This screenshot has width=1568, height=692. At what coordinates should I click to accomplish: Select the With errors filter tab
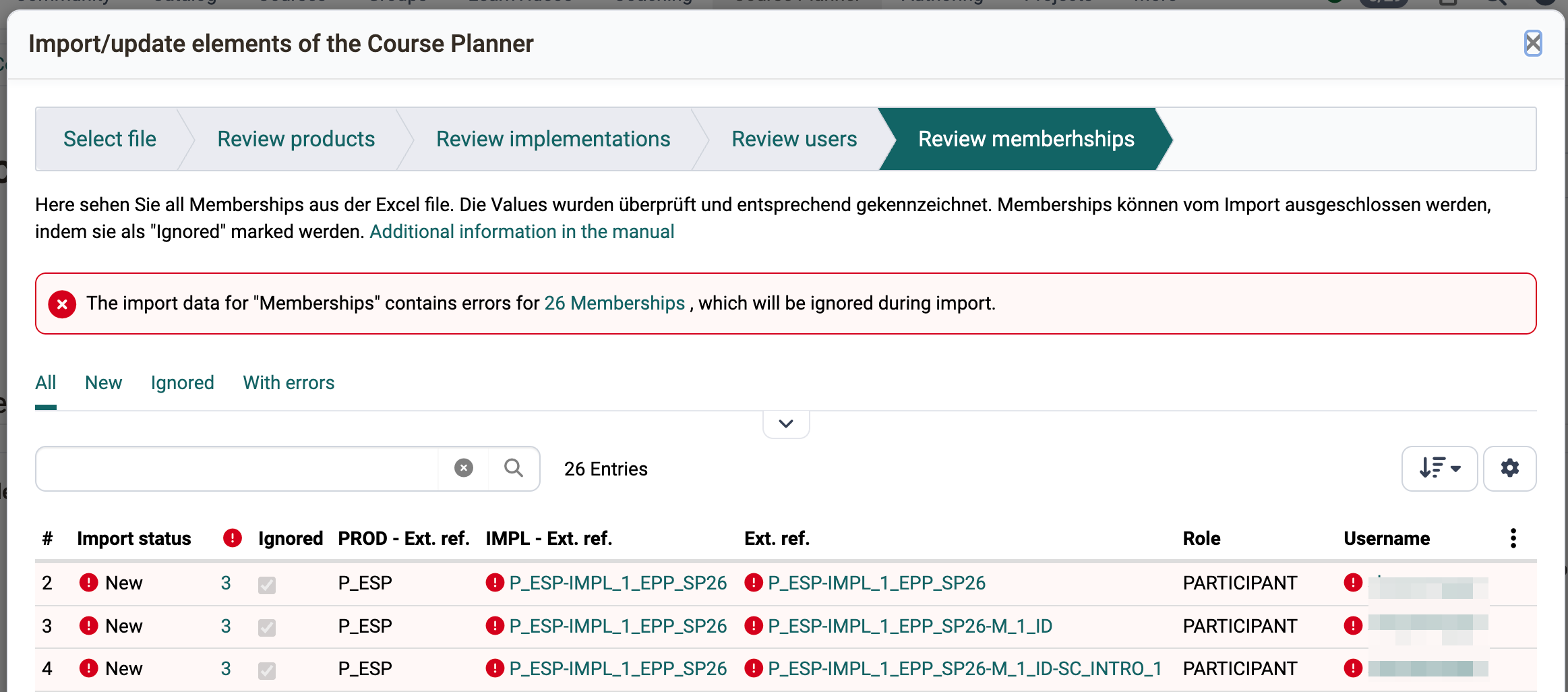click(289, 383)
